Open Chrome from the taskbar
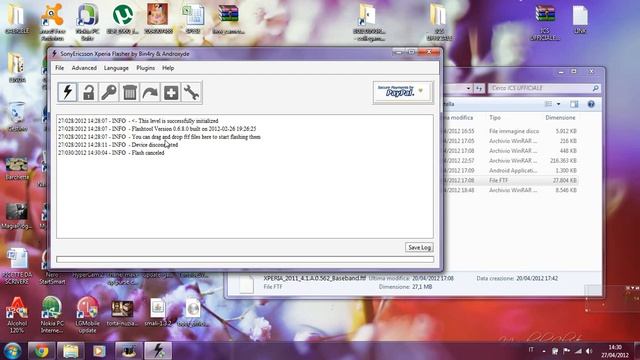Viewport: 640px width, 360px height. (x=41, y=351)
